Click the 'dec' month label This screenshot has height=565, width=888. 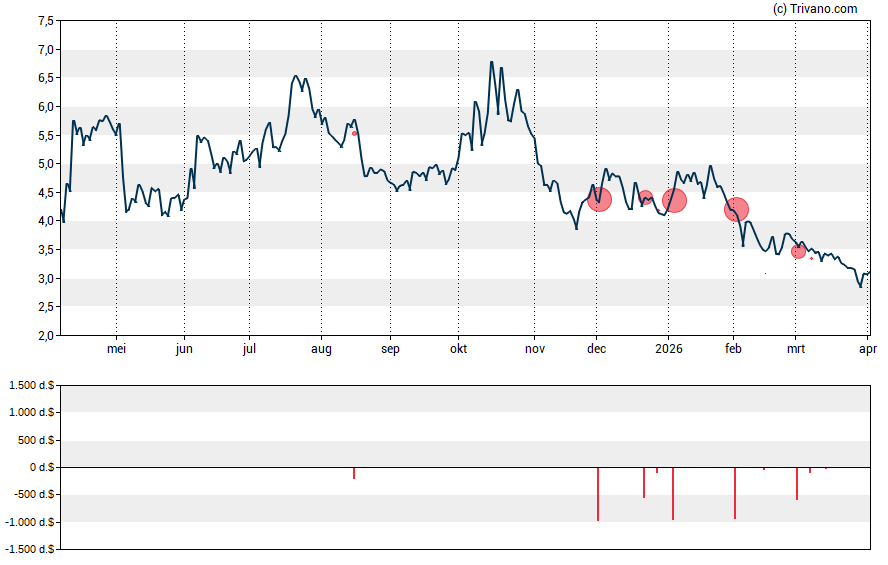click(596, 349)
